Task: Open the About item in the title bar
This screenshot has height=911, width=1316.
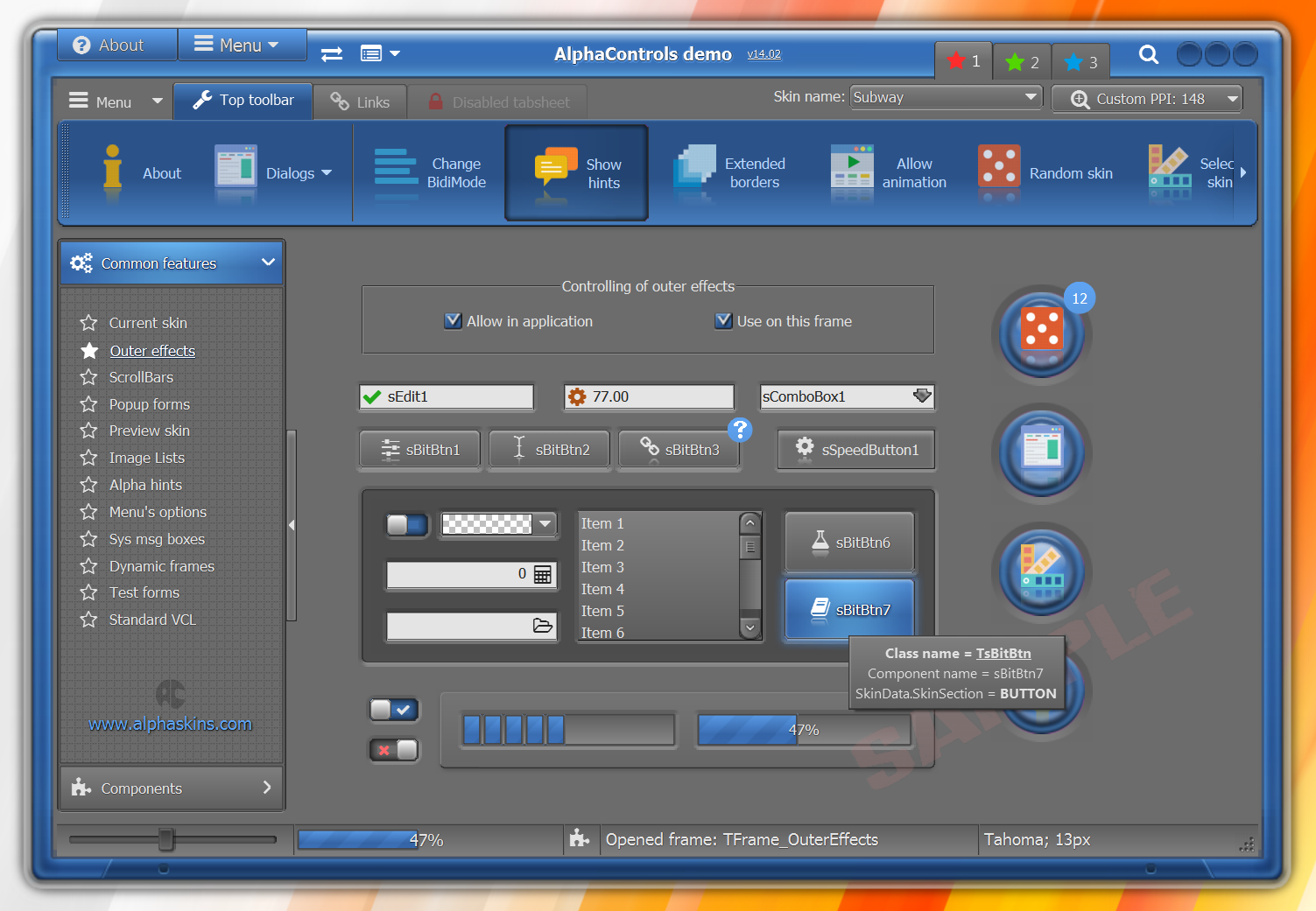Action: coord(117,45)
